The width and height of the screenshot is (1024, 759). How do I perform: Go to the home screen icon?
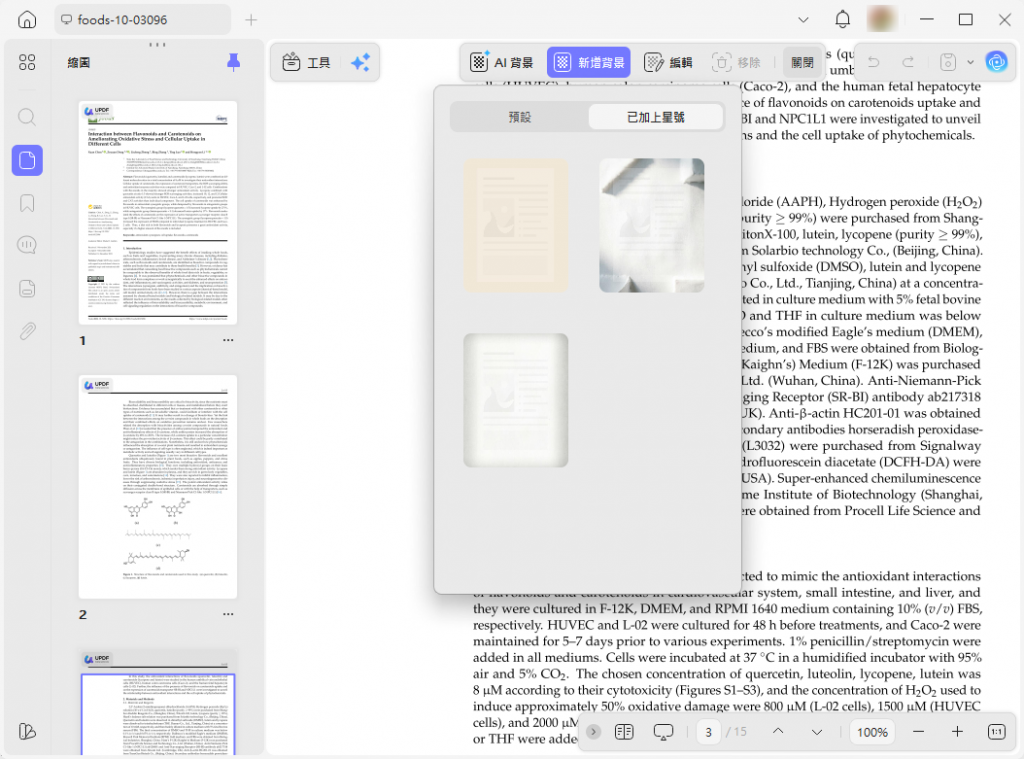(x=27, y=20)
